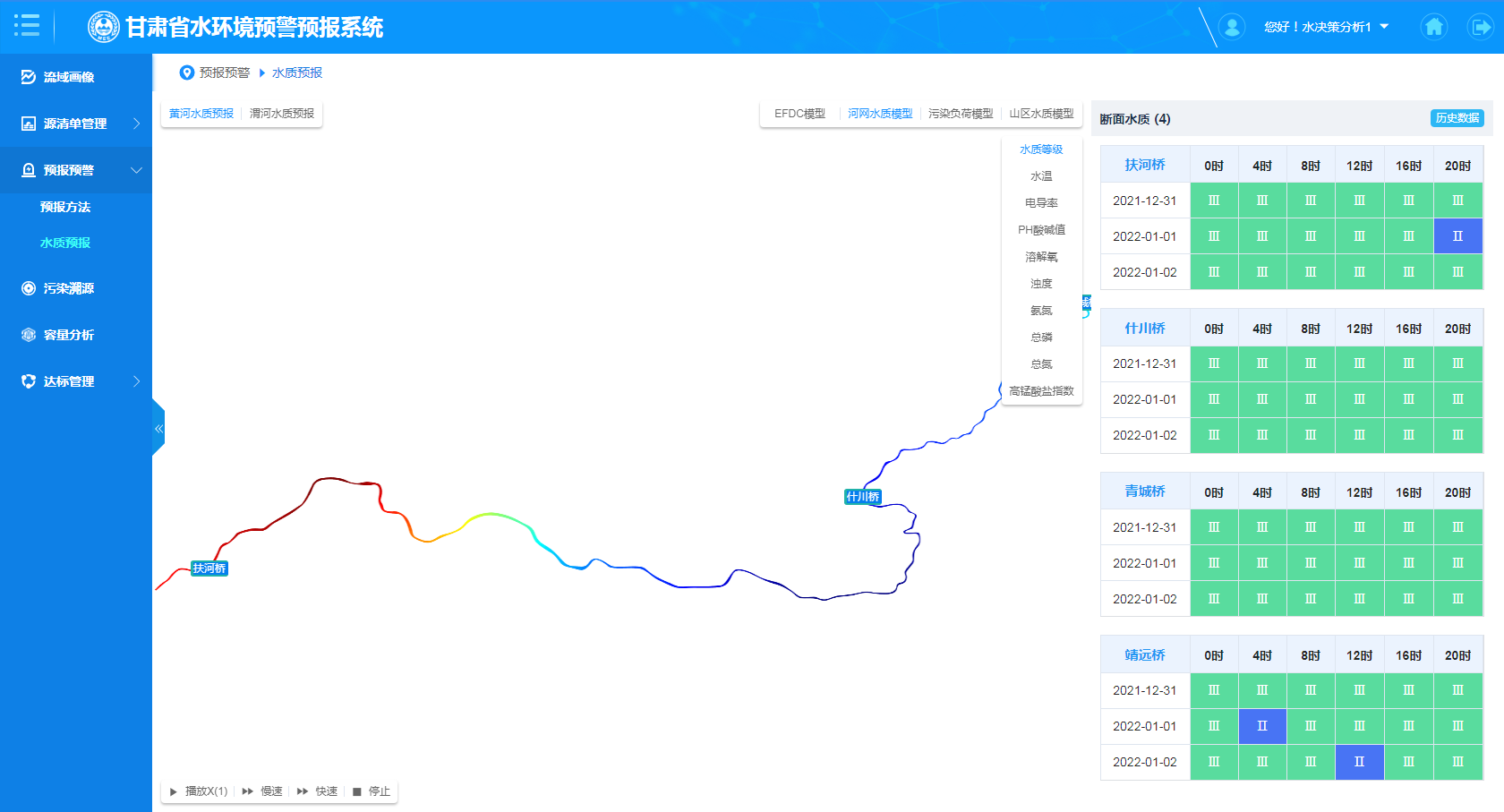Screen dimensions: 1504x812
Task: Switch to the EFDC模型 model
Action: pos(799,114)
